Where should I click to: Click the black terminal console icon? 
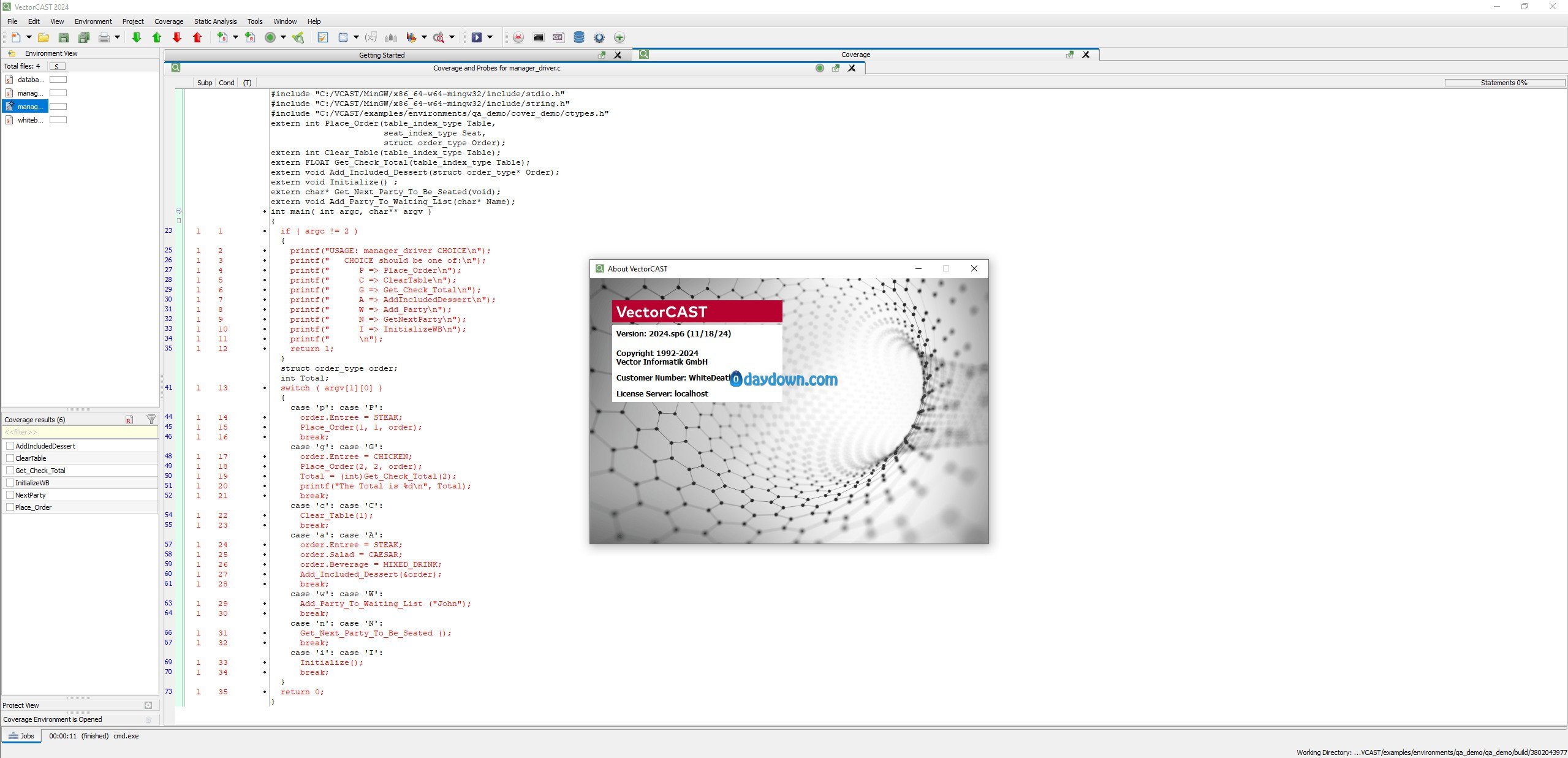click(538, 37)
